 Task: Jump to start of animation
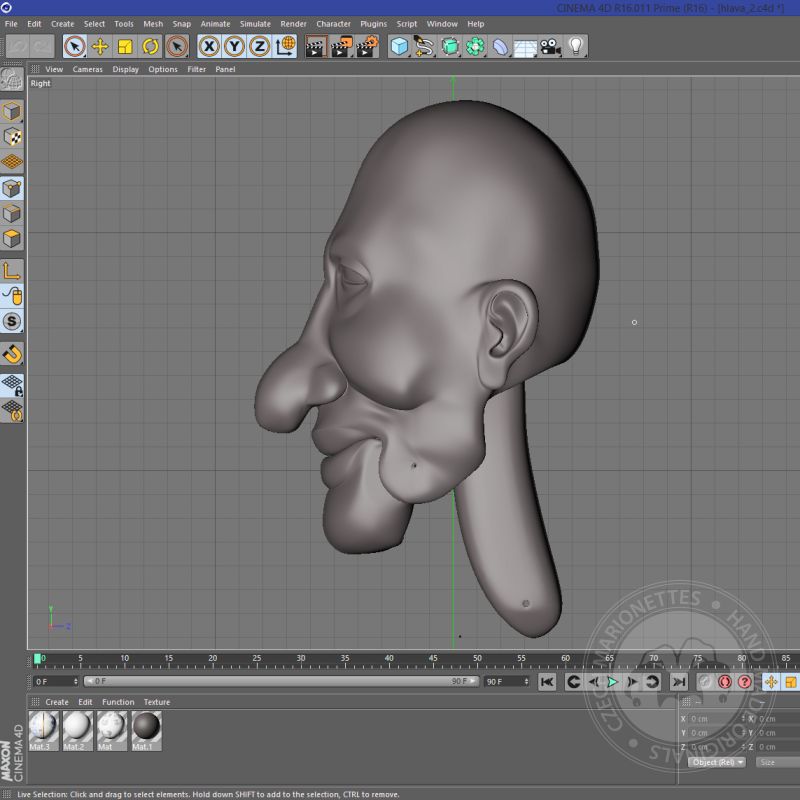click(x=547, y=682)
